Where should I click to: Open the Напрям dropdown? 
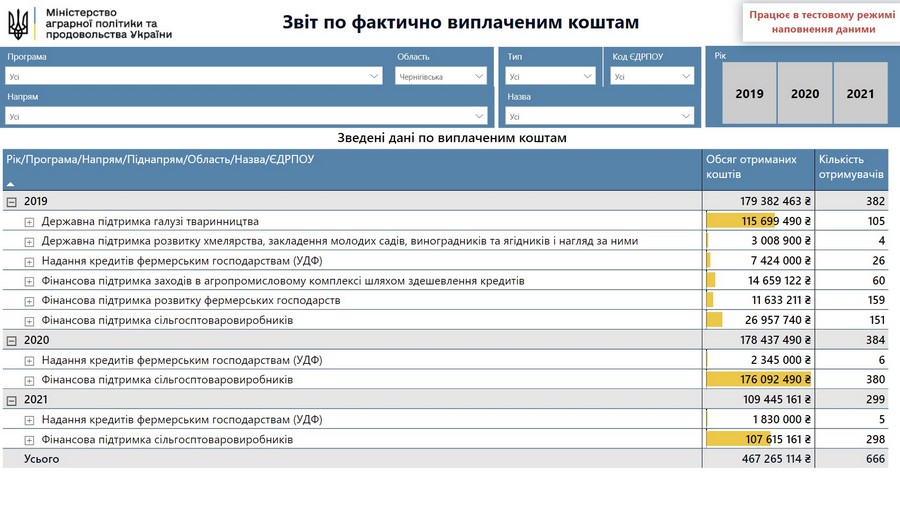tap(246, 116)
